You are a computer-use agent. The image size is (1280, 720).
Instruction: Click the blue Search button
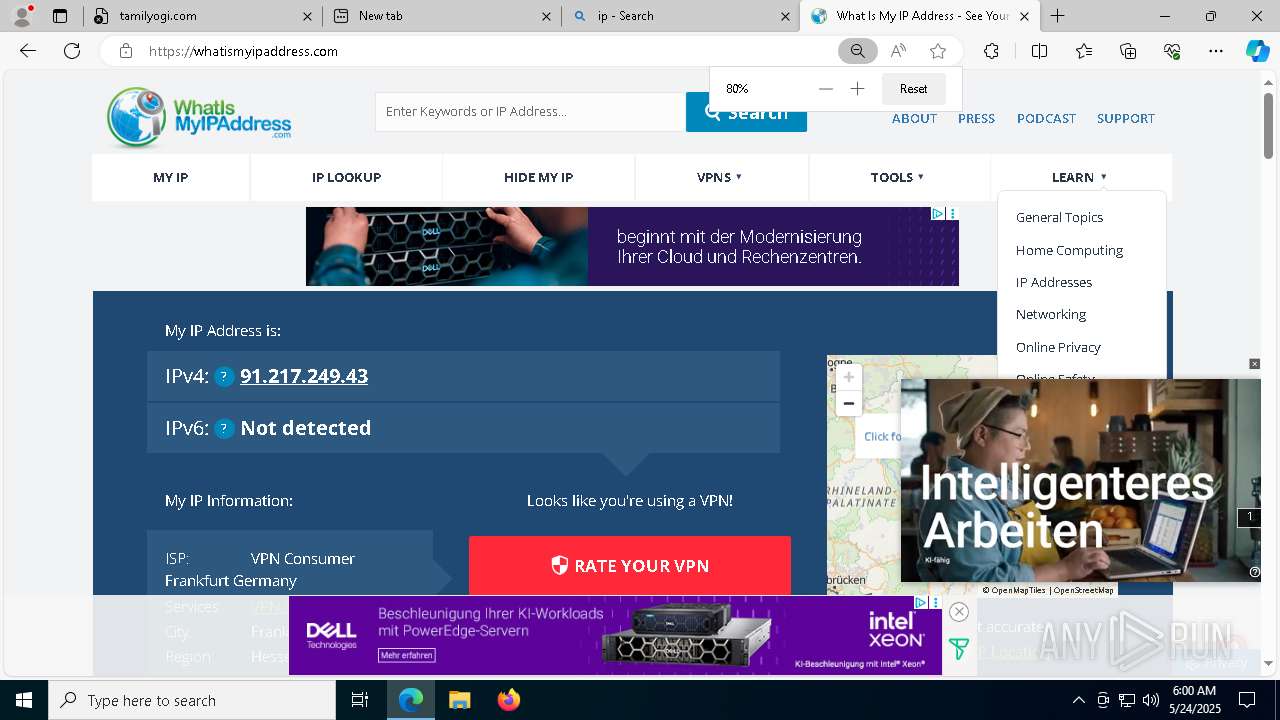746,113
